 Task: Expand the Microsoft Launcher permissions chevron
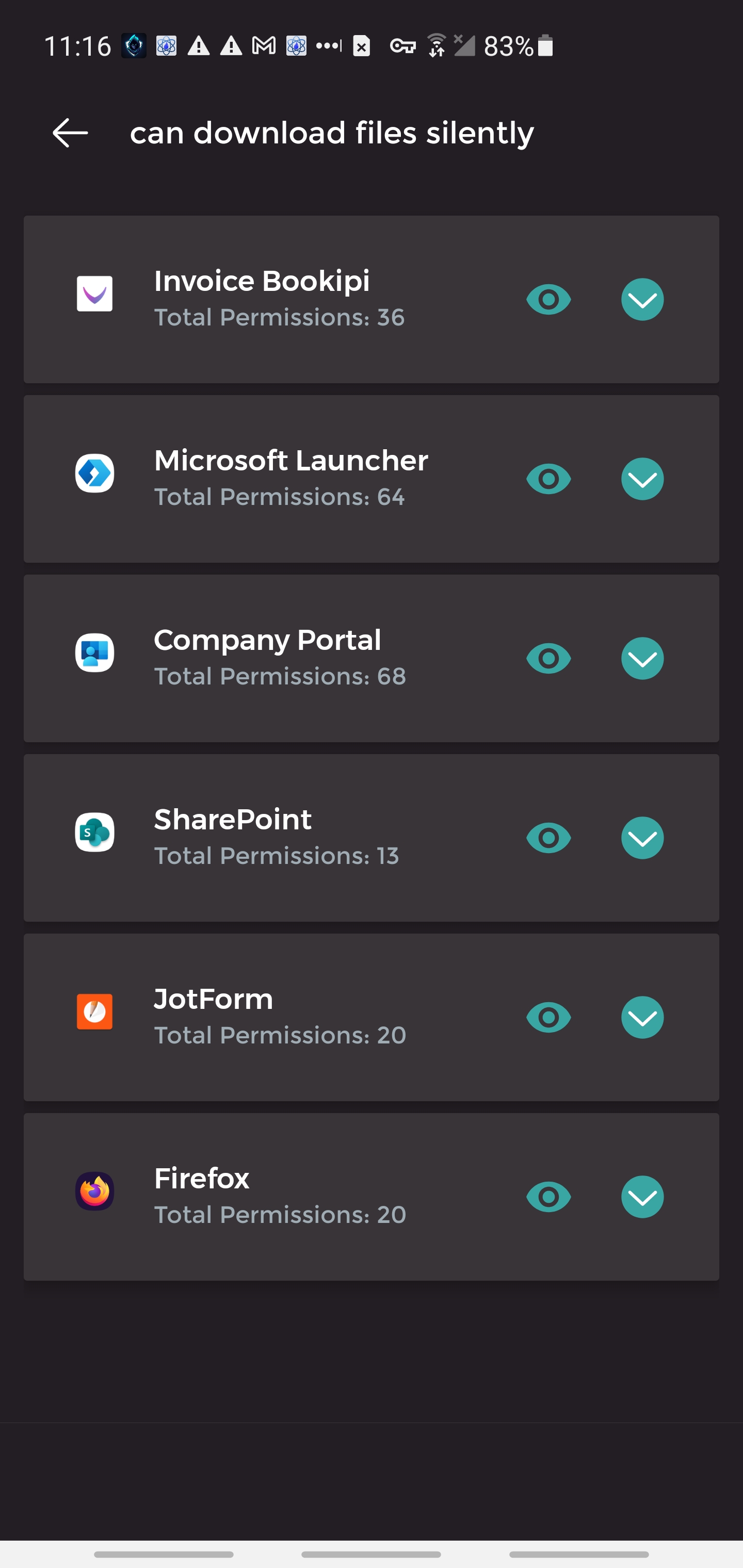(x=642, y=479)
